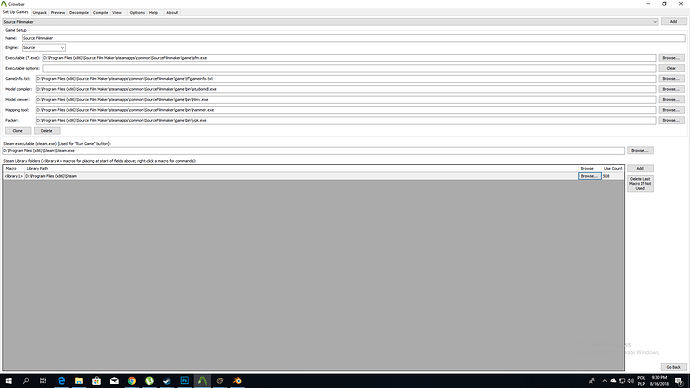The image size is (690, 388).
Task: Open Task View on the taskbar
Action: pyautogui.click(x=43, y=381)
